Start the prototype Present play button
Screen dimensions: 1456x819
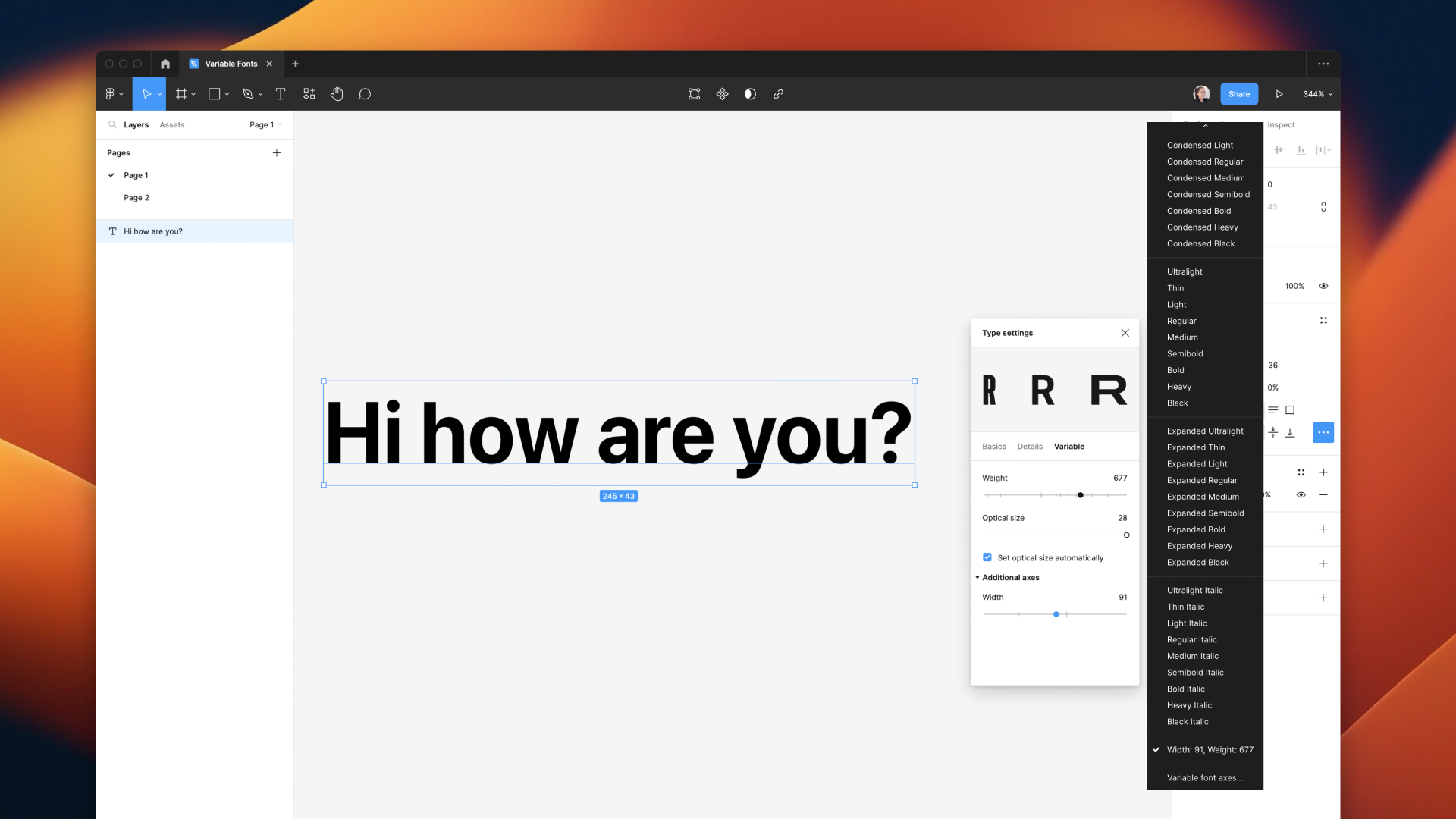[1279, 94]
